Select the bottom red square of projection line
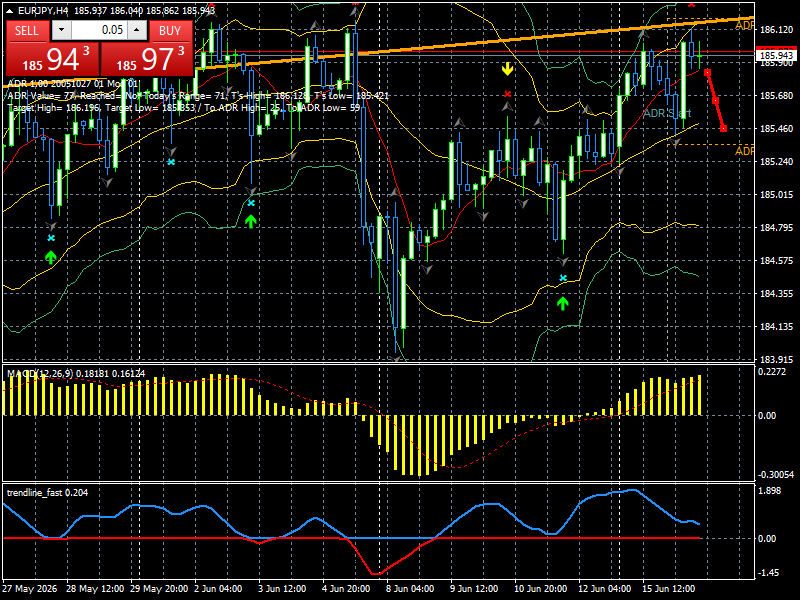This screenshot has height=600, width=800. coord(723,129)
